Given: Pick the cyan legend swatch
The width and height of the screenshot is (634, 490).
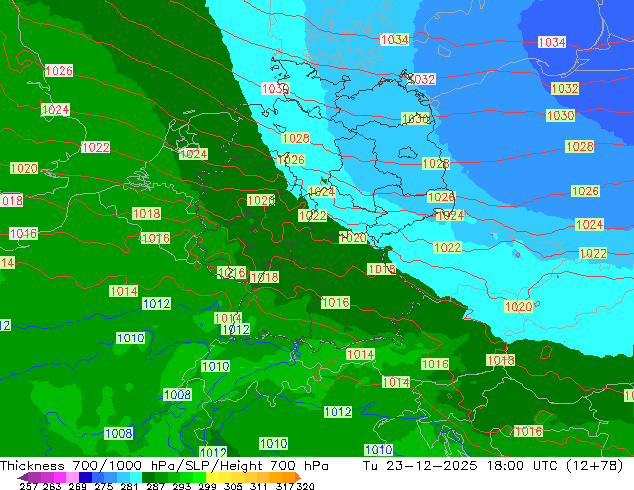Looking at the screenshot, I should click(136, 477).
